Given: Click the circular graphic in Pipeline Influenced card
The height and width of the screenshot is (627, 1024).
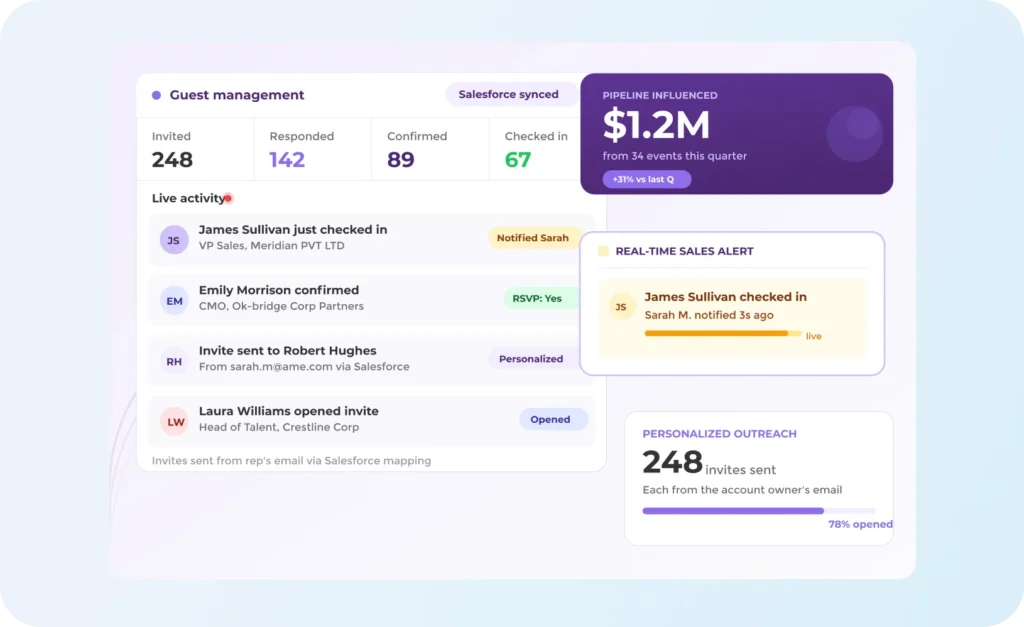Looking at the screenshot, I should click(x=855, y=133).
